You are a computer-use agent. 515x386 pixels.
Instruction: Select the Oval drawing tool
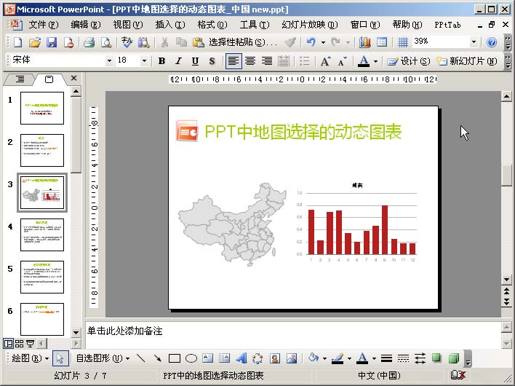[191, 359]
